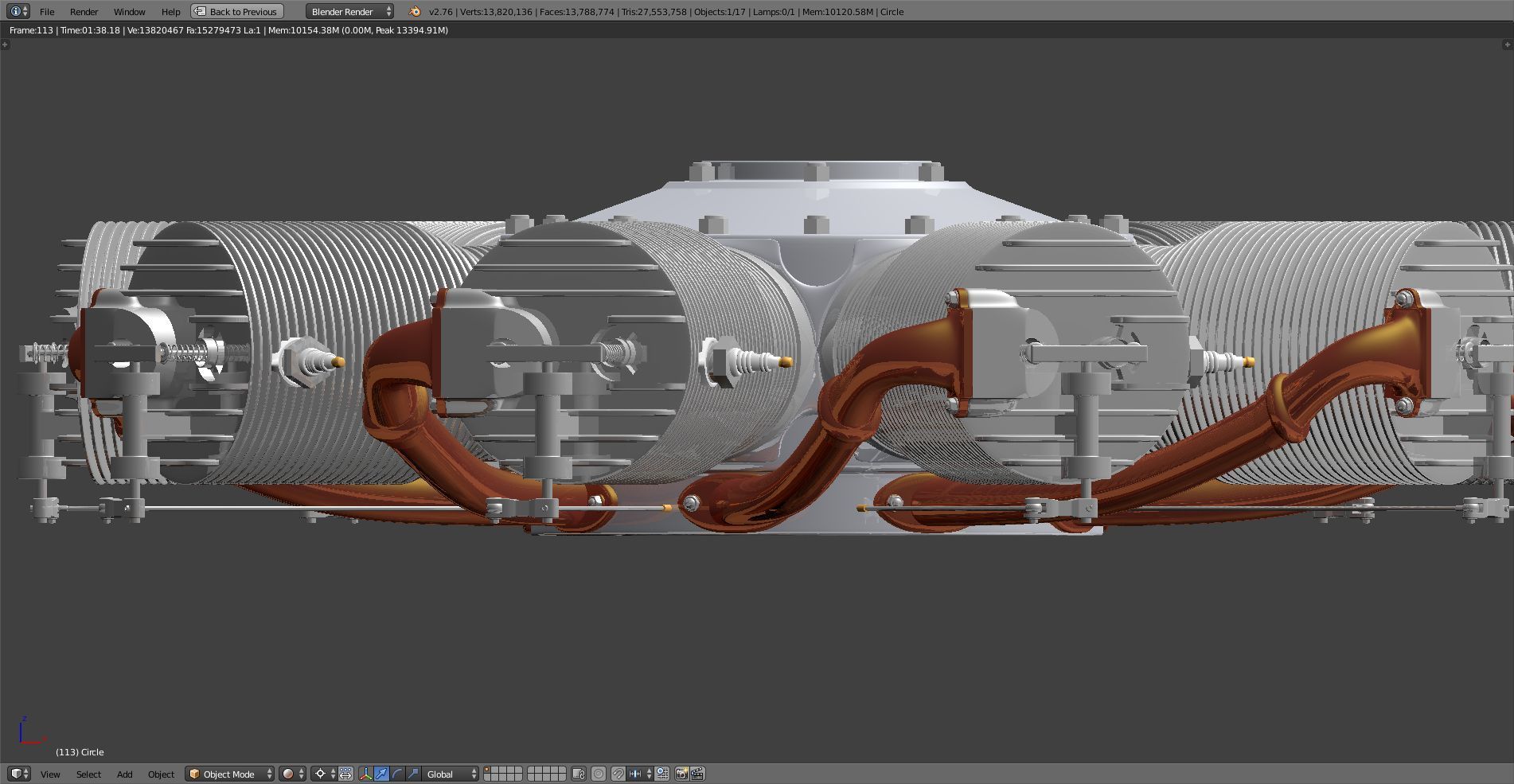
Task: Render the OpenGL viewport animation (clapper icon)
Action: [697, 774]
